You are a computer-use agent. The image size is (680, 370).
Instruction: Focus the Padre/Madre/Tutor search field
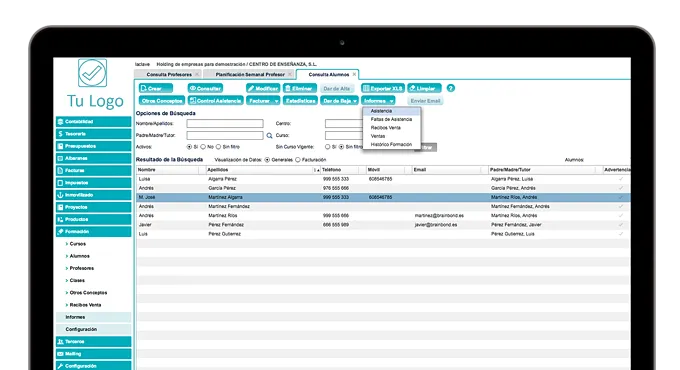(225, 135)
